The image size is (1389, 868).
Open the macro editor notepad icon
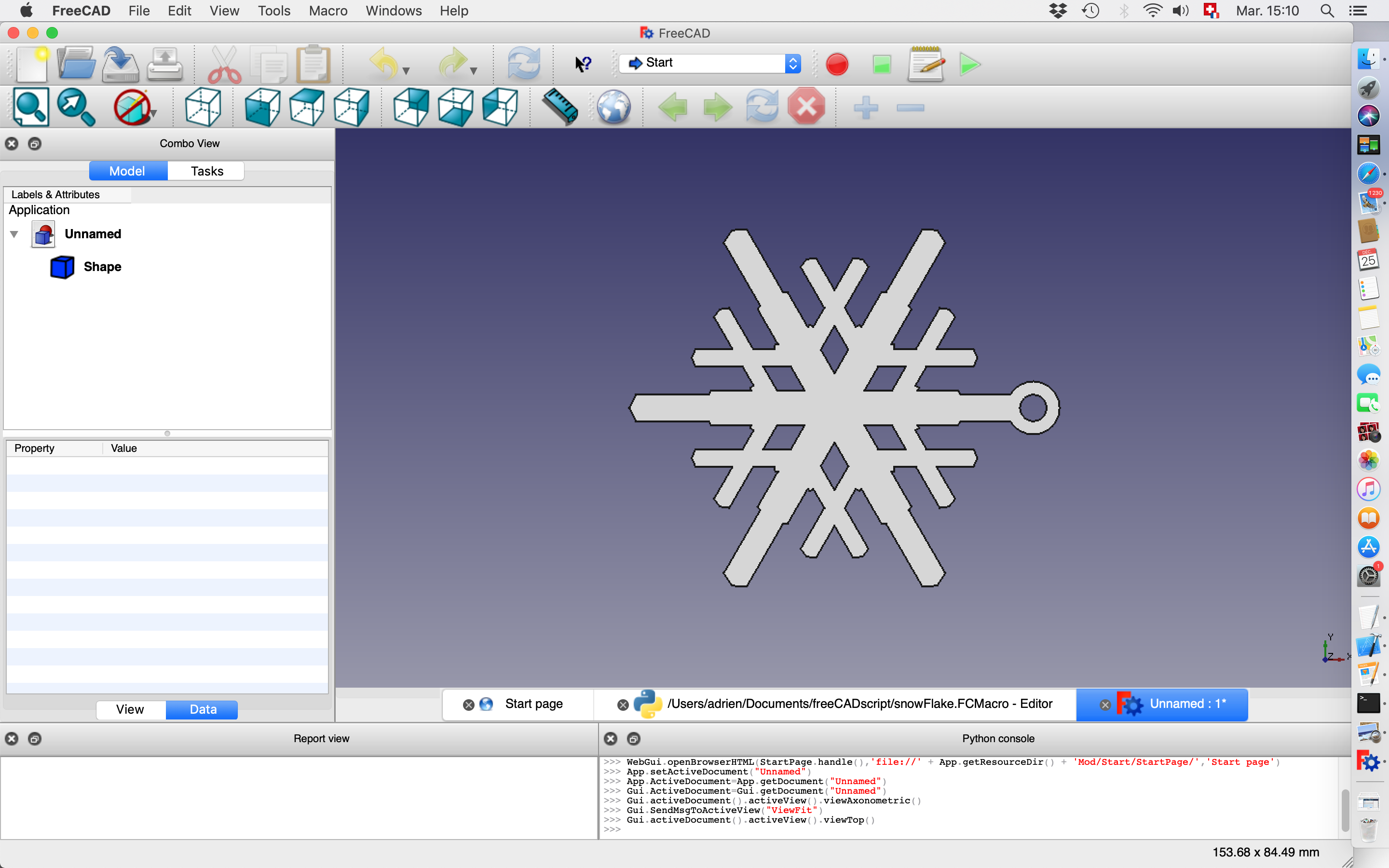pyautogui.click(x=925, y=64)
